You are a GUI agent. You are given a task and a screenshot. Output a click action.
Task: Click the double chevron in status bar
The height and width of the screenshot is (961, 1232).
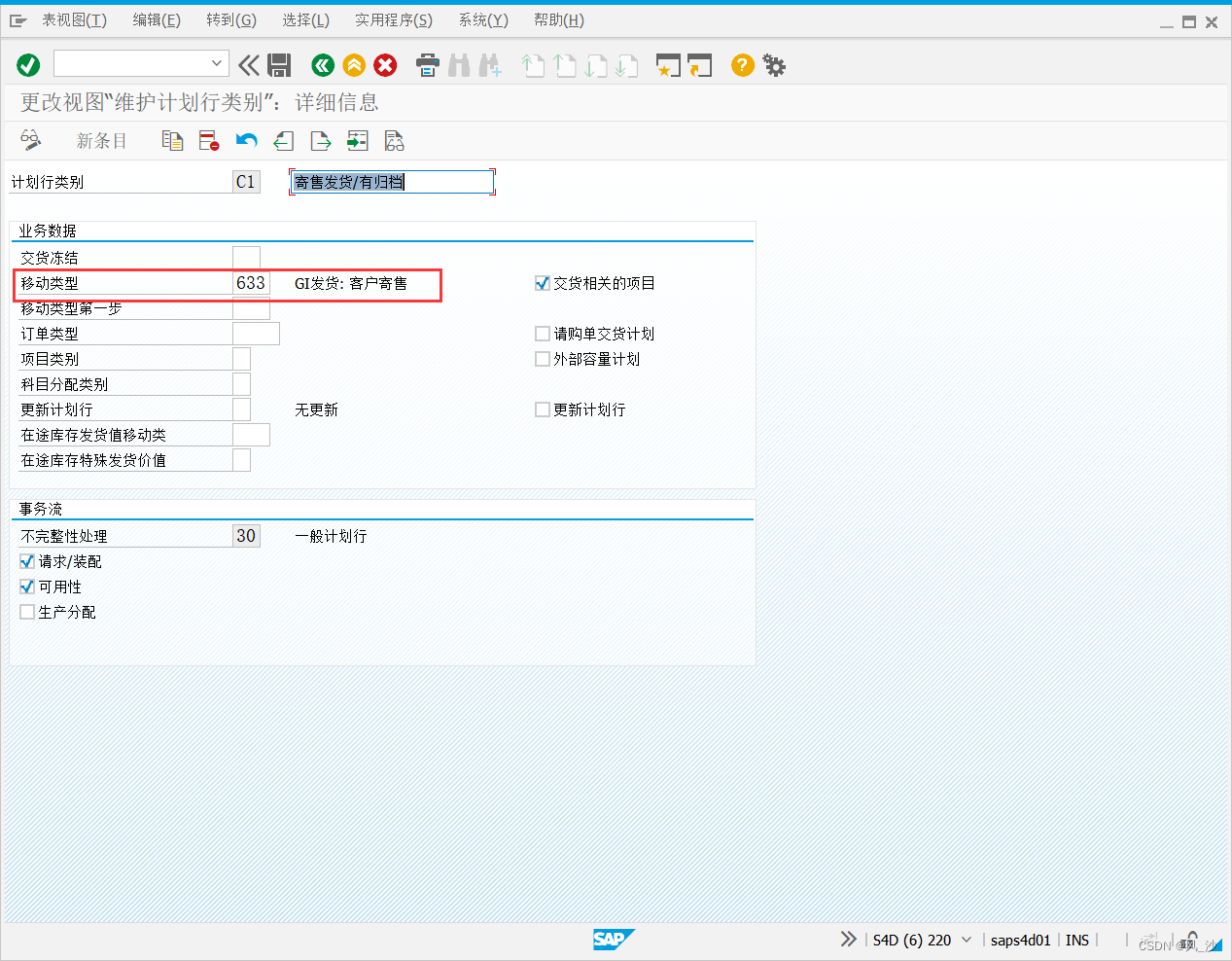[848, 940]
